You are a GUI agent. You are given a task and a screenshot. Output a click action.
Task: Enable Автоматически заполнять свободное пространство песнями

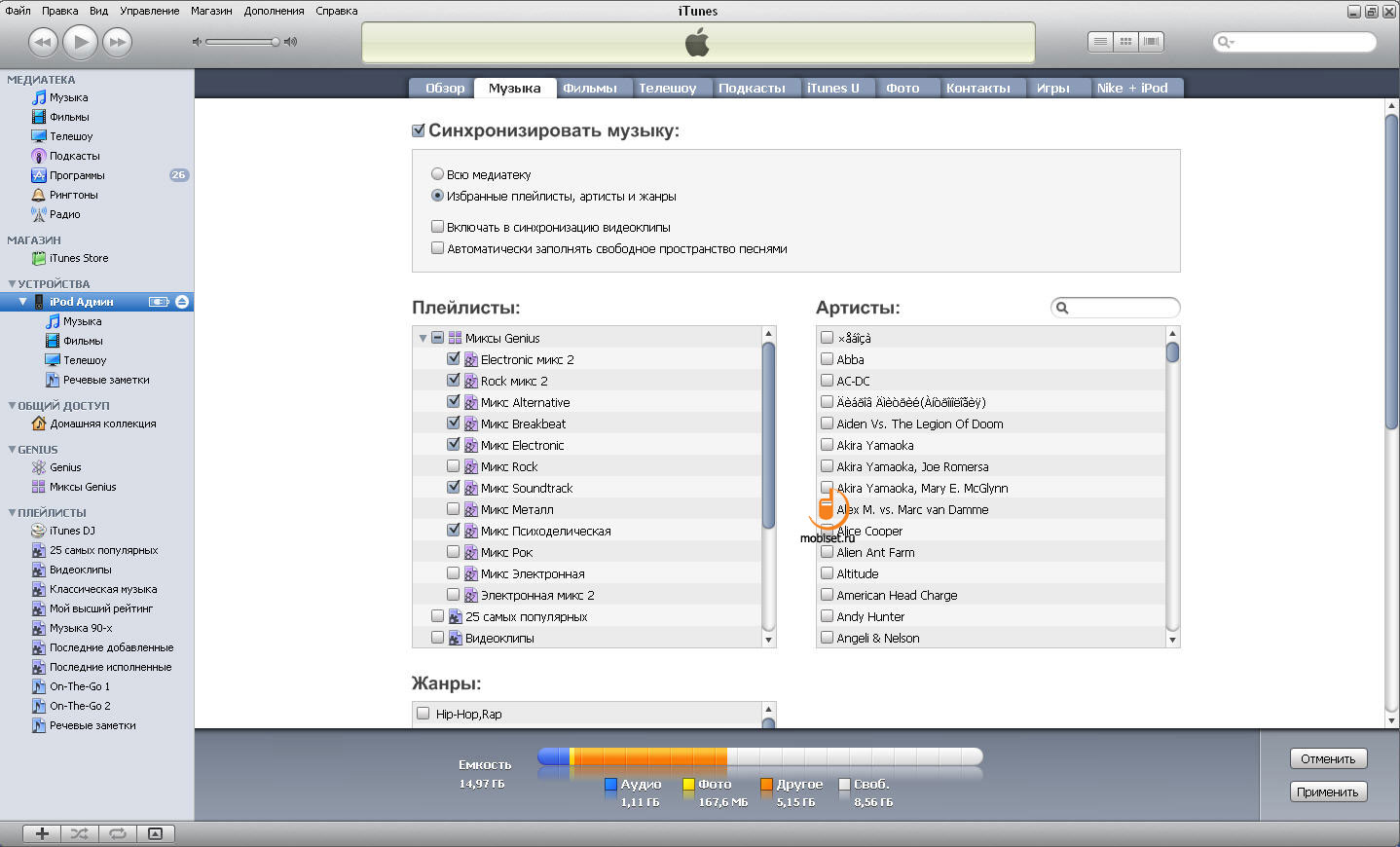(437, 248)
